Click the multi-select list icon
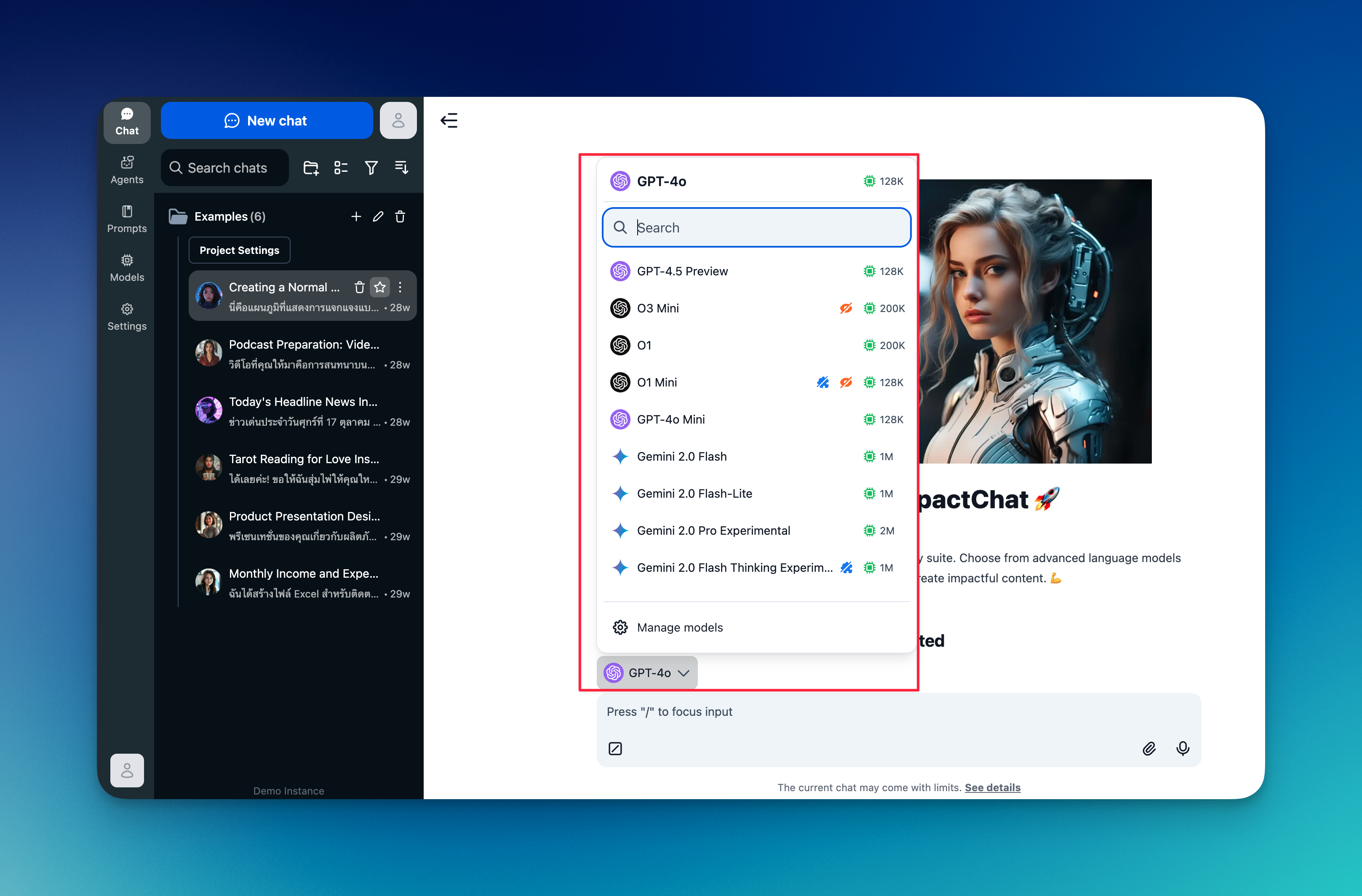Image resolution: width=1362 pixels, height=896 pixels. (341, 168)
